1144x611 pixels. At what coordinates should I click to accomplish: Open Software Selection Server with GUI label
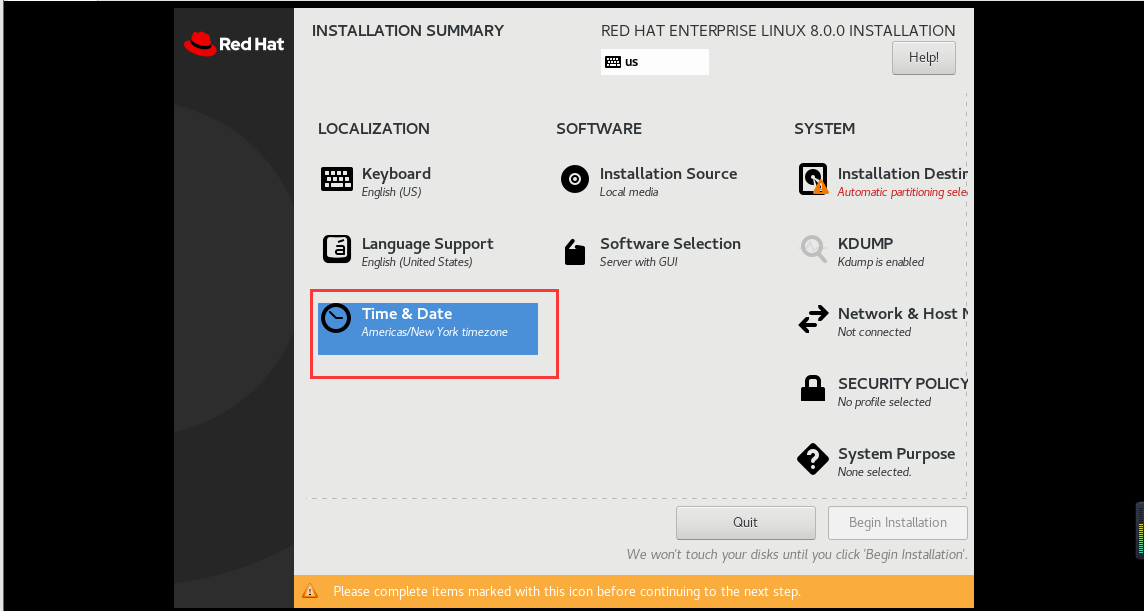638,262
